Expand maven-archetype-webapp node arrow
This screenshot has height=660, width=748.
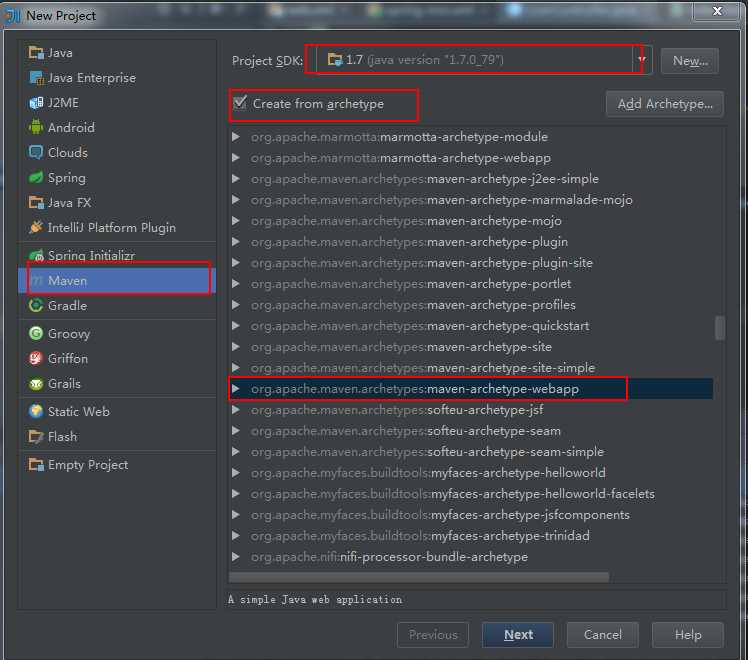tap(236, 389)
